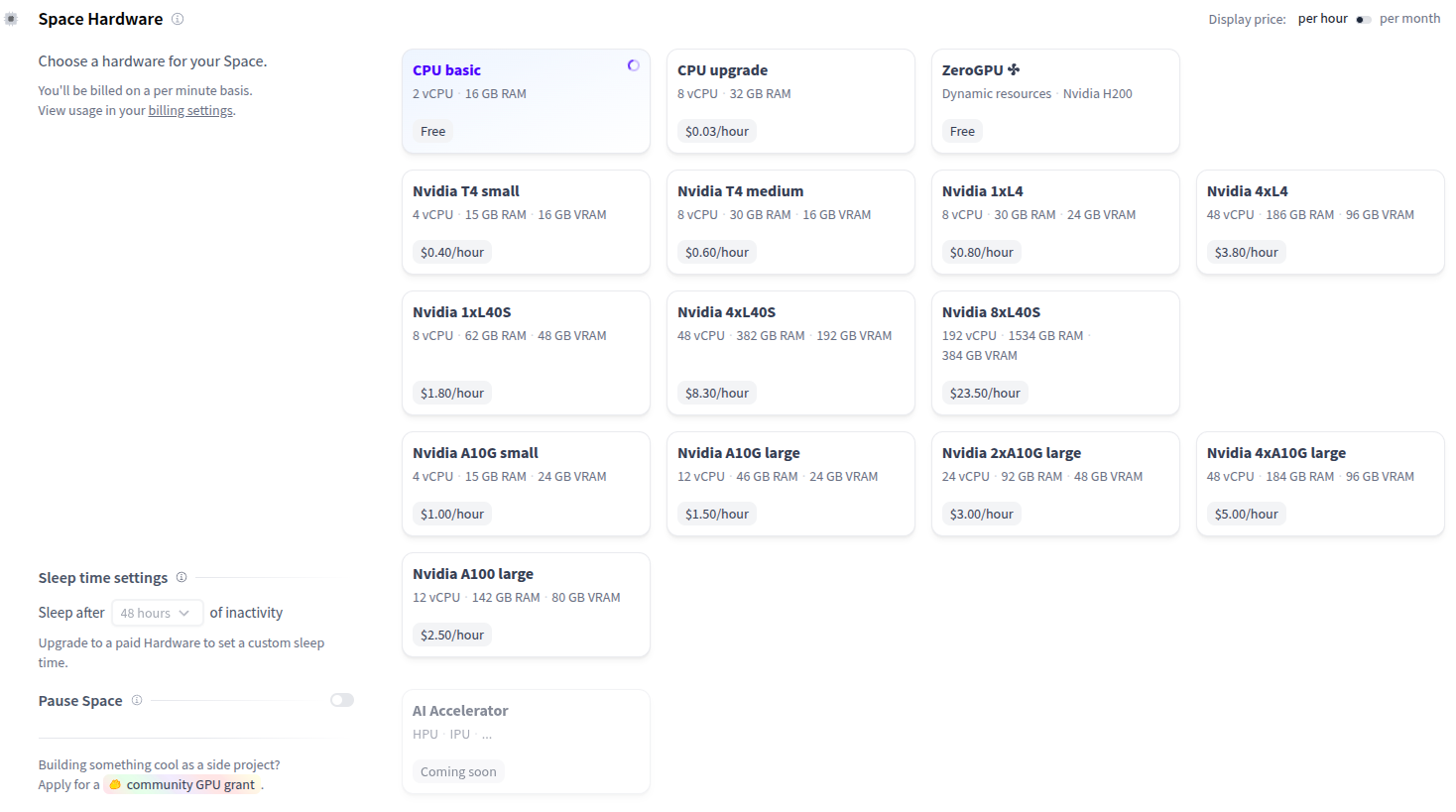Click the Pause Space info icon
This screenshot has width=1456, height=812.
pos(137,699)
